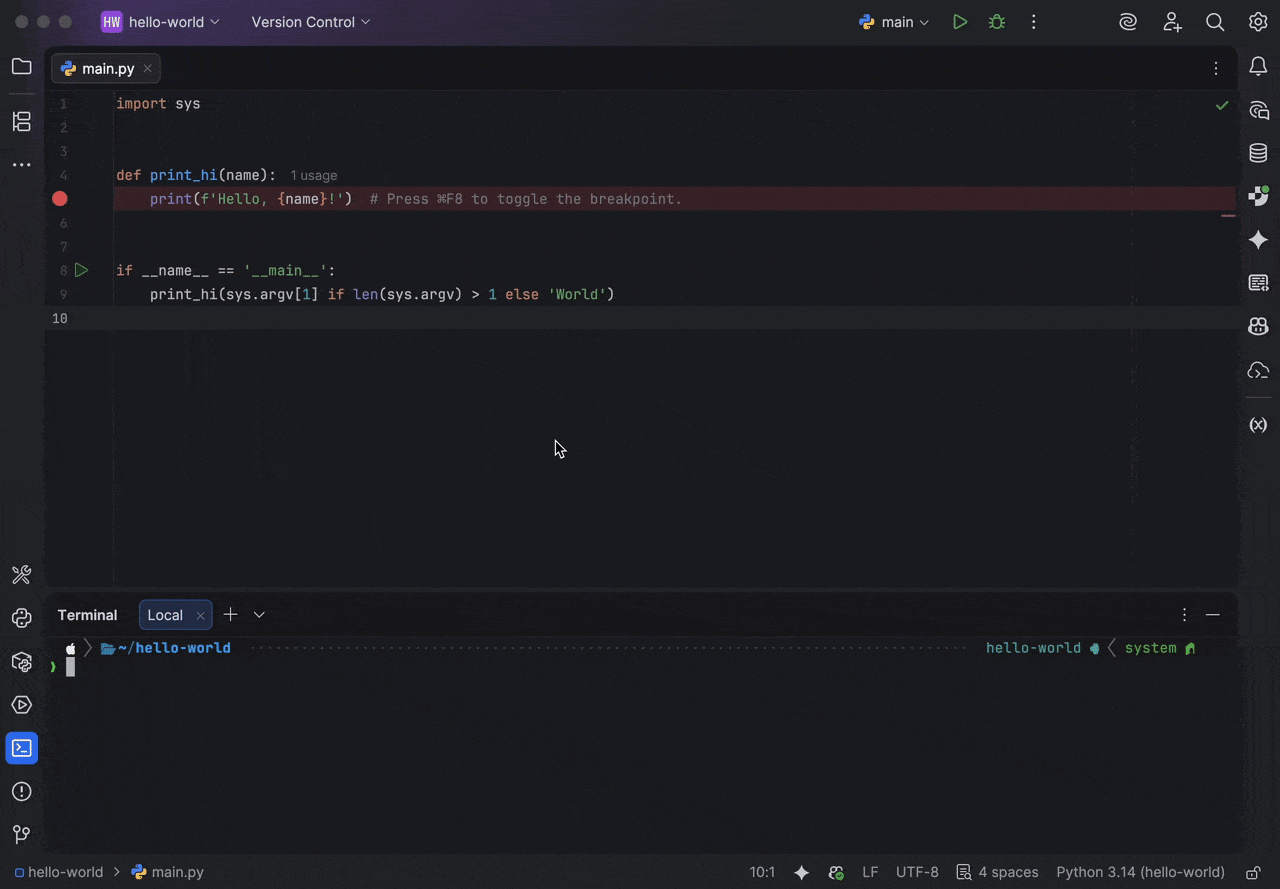The height and width of the screenshot is (889, 1280).
Task: Open the UTF-8 encoding selector
Action: (x=917, y=872)
